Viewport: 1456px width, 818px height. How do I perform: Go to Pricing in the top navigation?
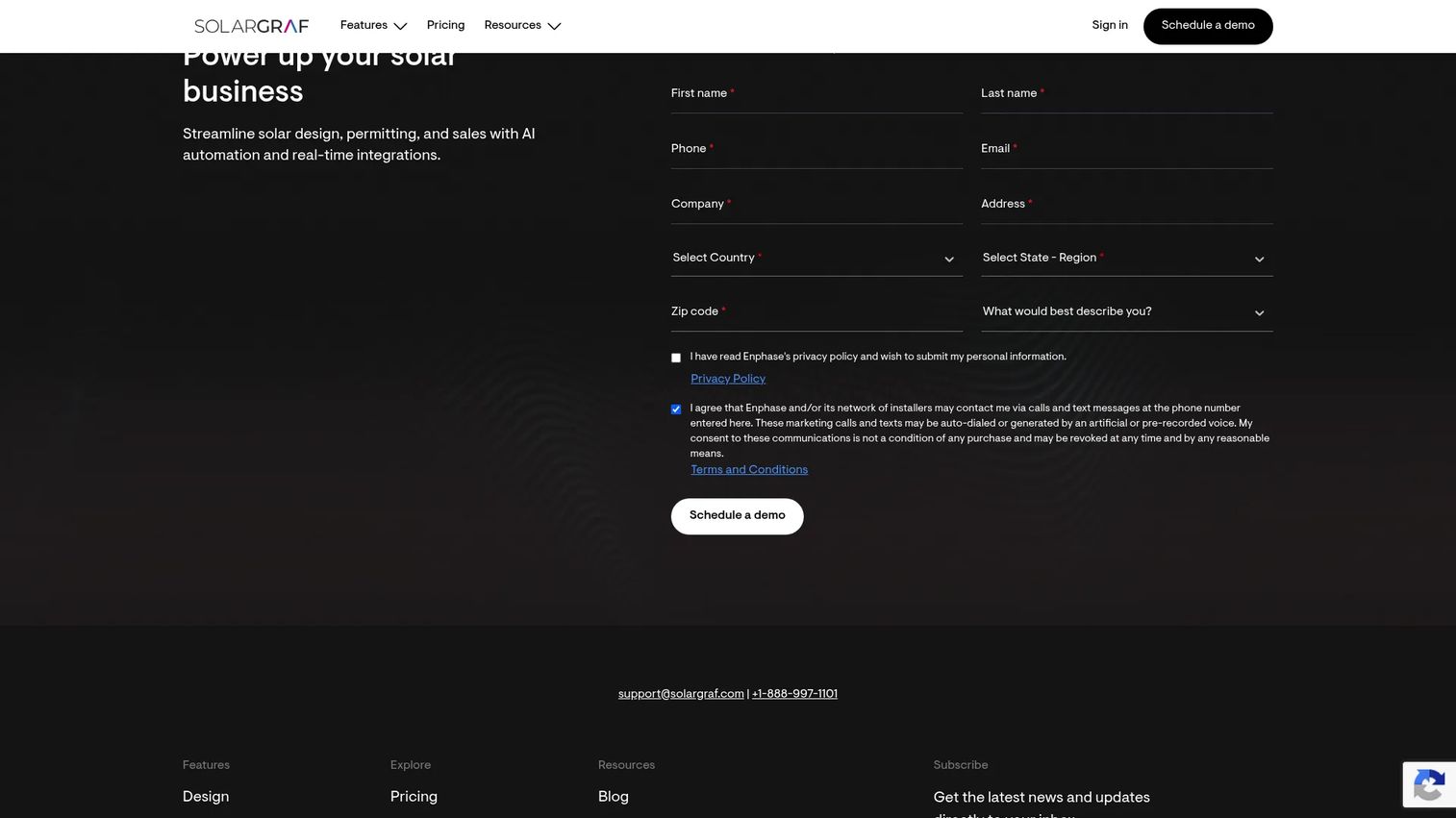click(445, 26)
